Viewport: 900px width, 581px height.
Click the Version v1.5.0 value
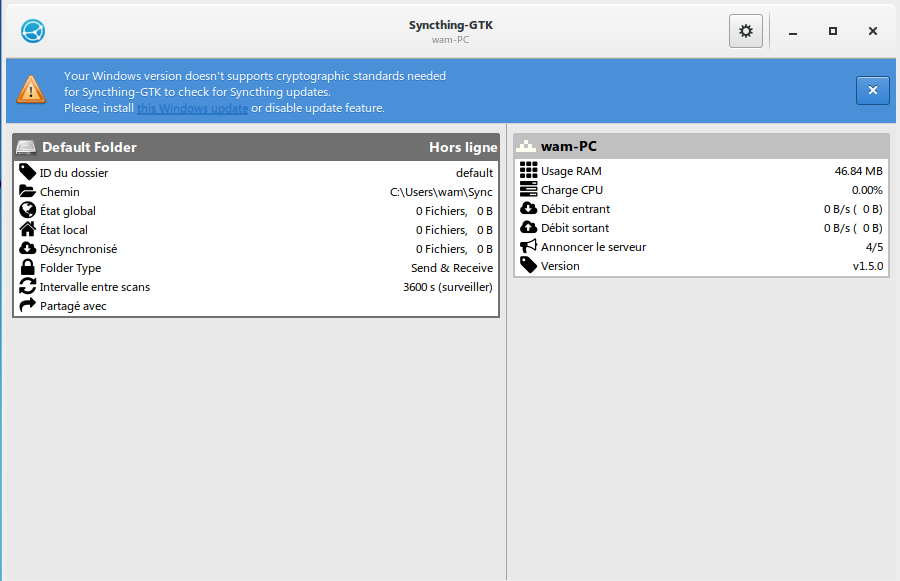click(x=867, y=266)
